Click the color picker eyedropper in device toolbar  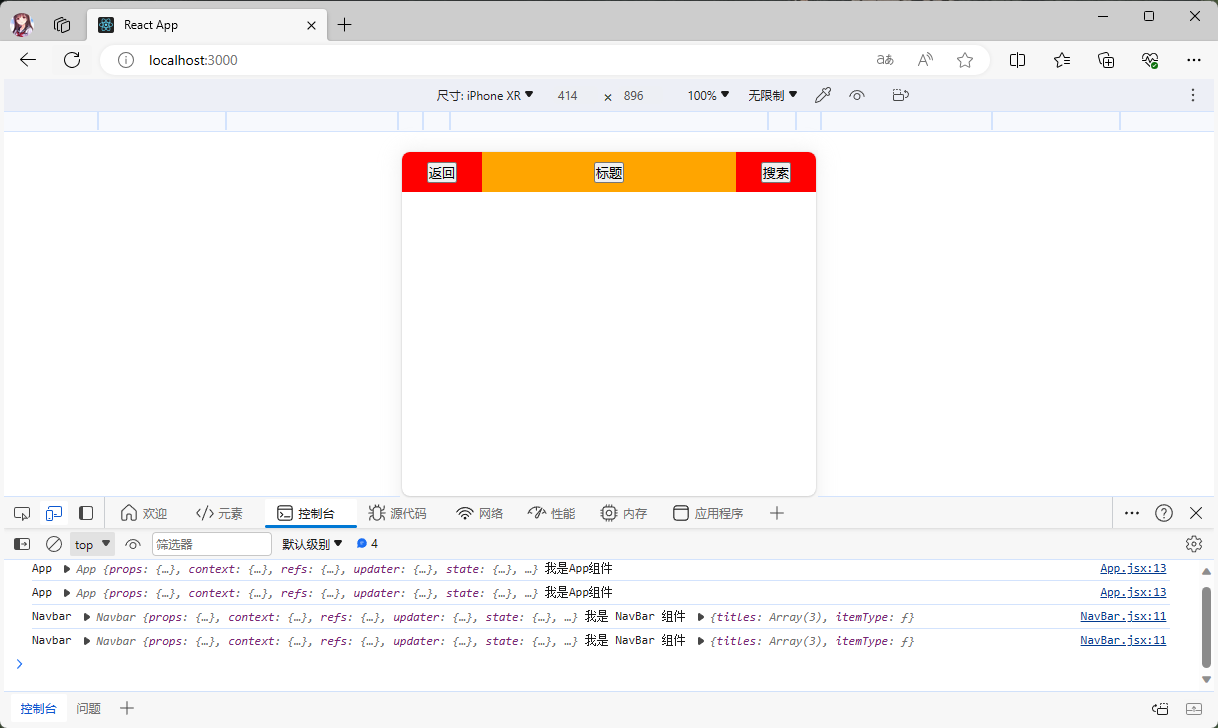click(823, 96)
